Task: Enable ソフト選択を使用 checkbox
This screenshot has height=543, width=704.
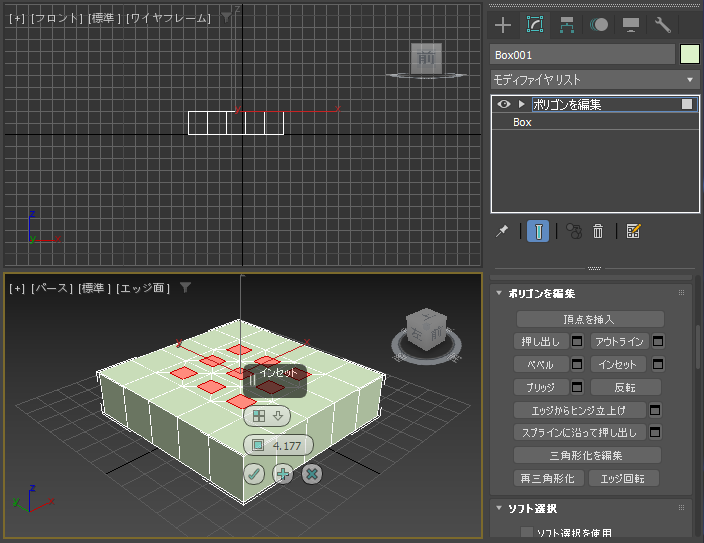Action: 527,533
